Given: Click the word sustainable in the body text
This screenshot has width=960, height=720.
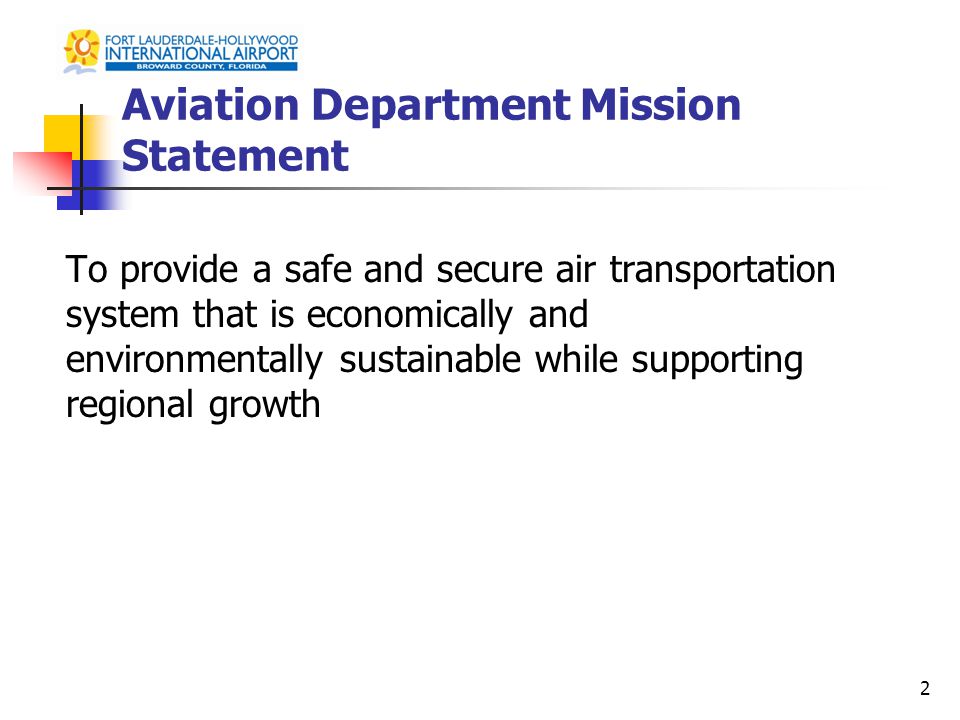Looking at the screenshot, I should pyautogui.click(x=430, y=359).
